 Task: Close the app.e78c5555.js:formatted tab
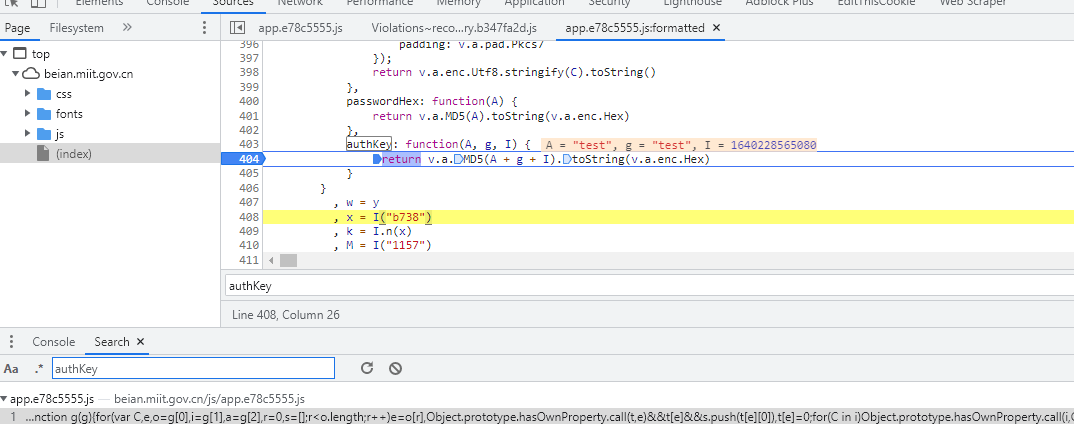716,28
